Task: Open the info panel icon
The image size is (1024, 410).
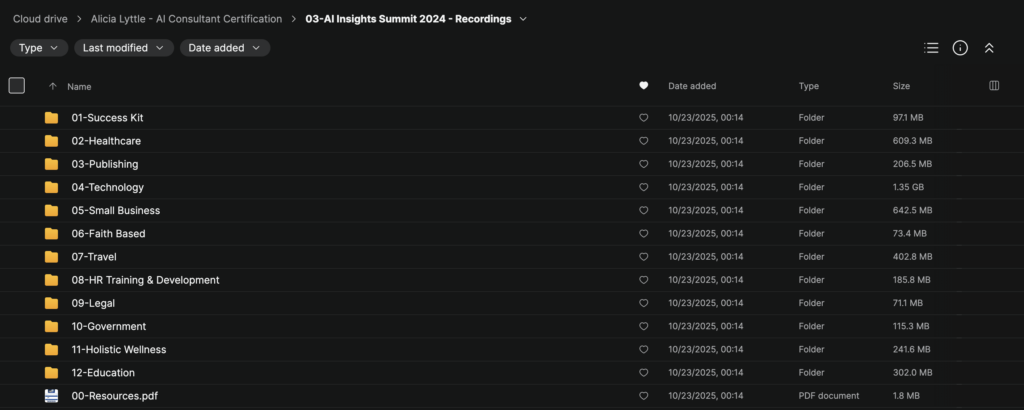Action: (960, 48)
